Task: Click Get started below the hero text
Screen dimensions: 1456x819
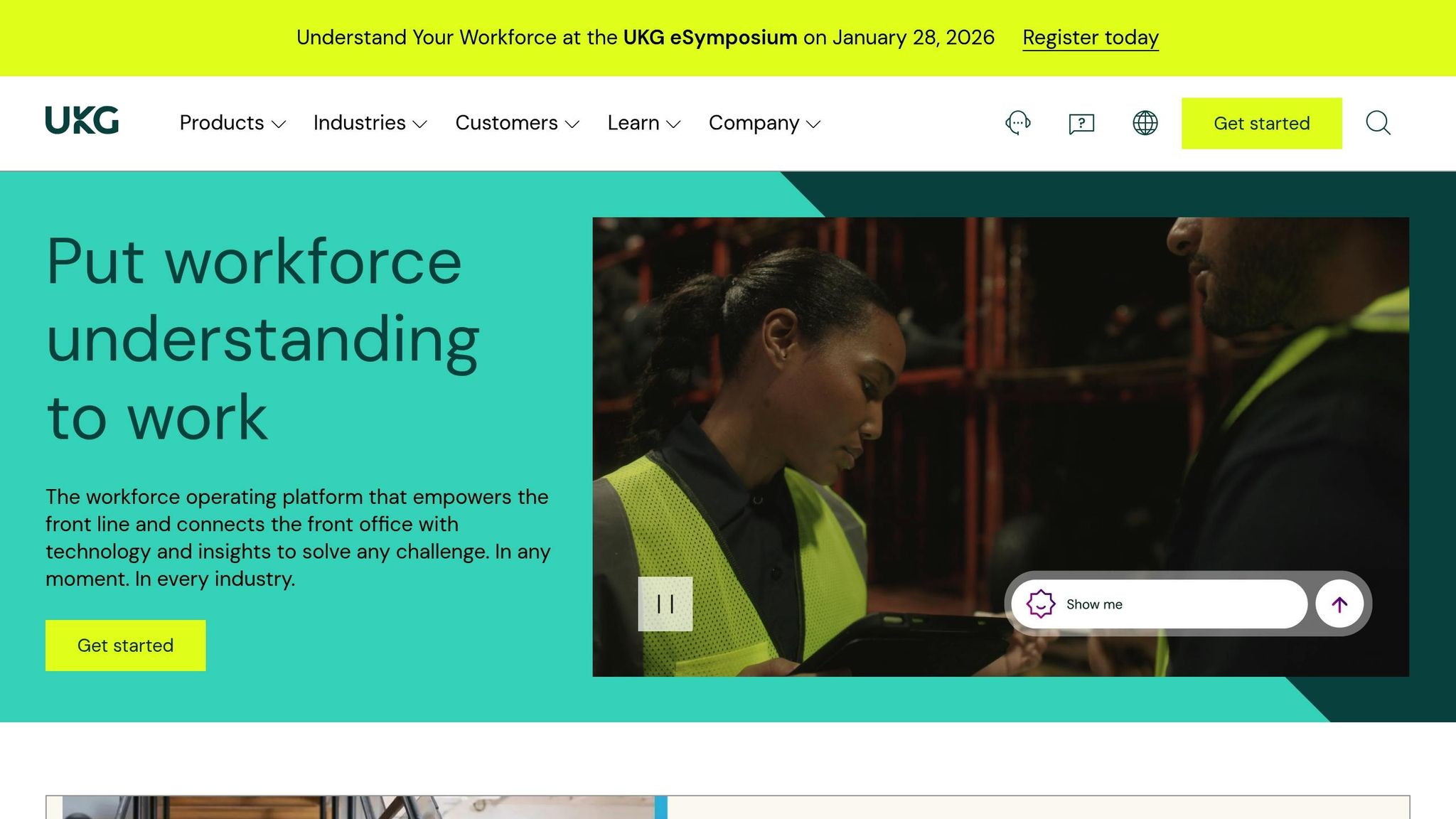Action: (x=126, y=646)
